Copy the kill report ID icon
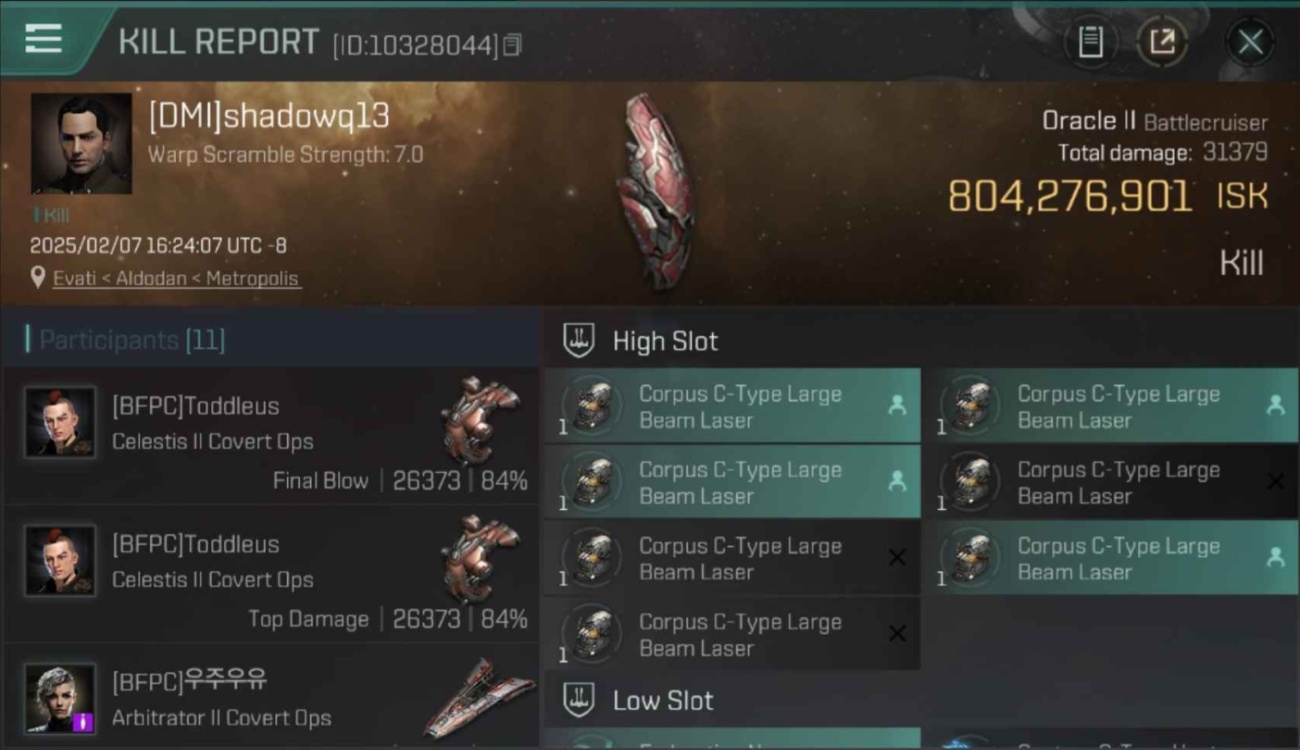 [x=512, y=45]
